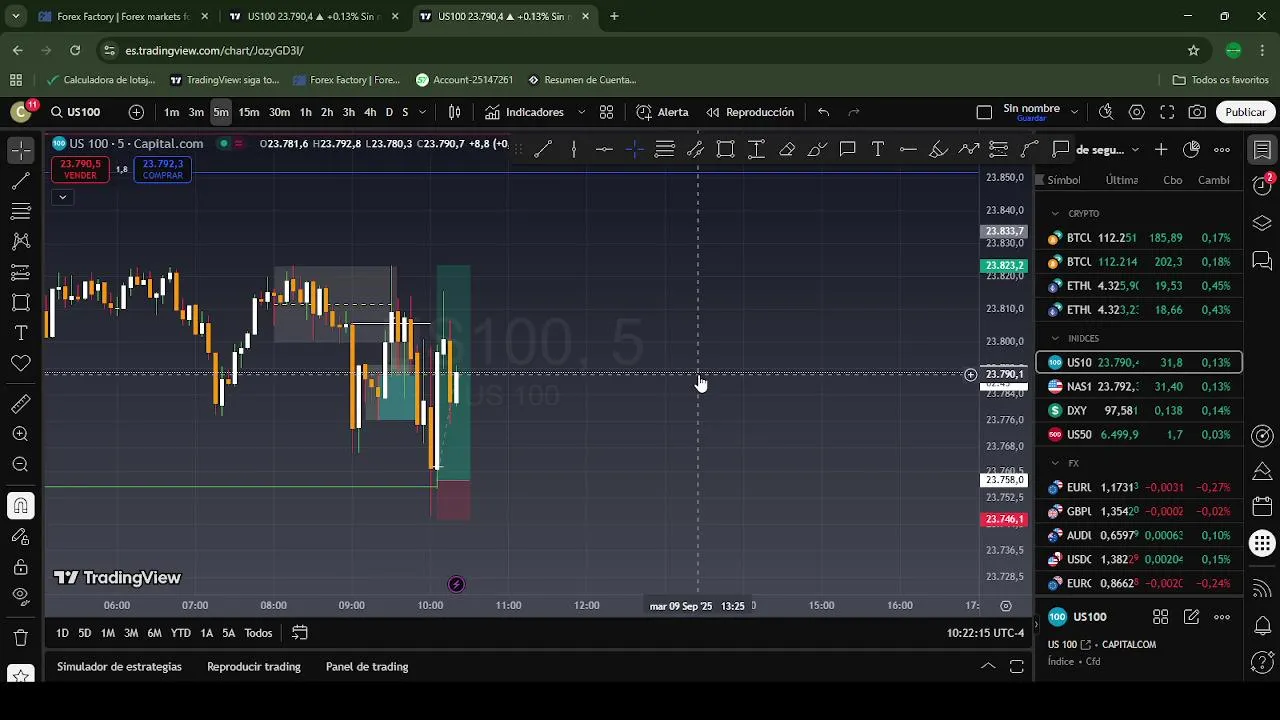The image size is (1280, 720).
Task: Click the Indicadores button
Action: (x=525, y=112)
